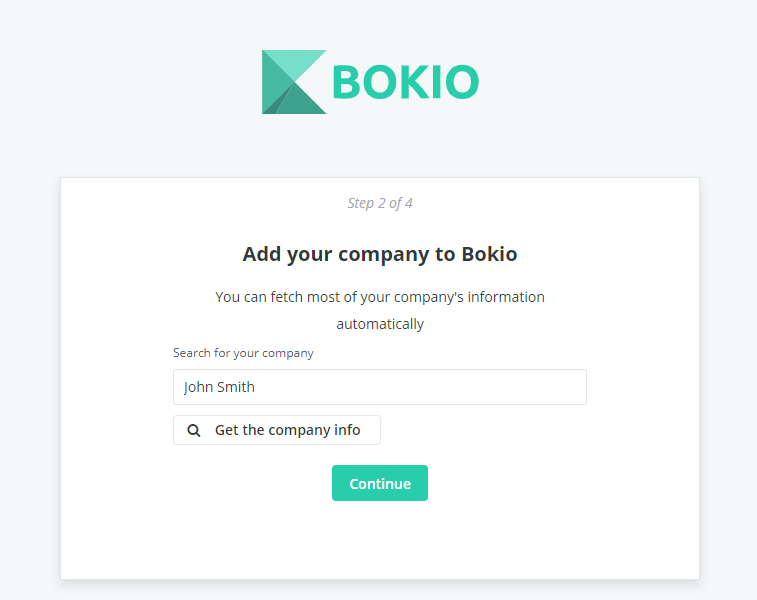
Task: Click the word 'company' in the field label
Action: pyautogui.click(x=288, y=353)
